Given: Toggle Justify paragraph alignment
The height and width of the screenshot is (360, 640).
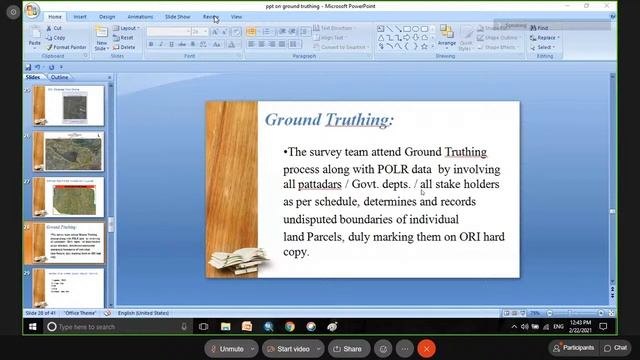Looking at the screenshot, I should click(x=282, y=44).
